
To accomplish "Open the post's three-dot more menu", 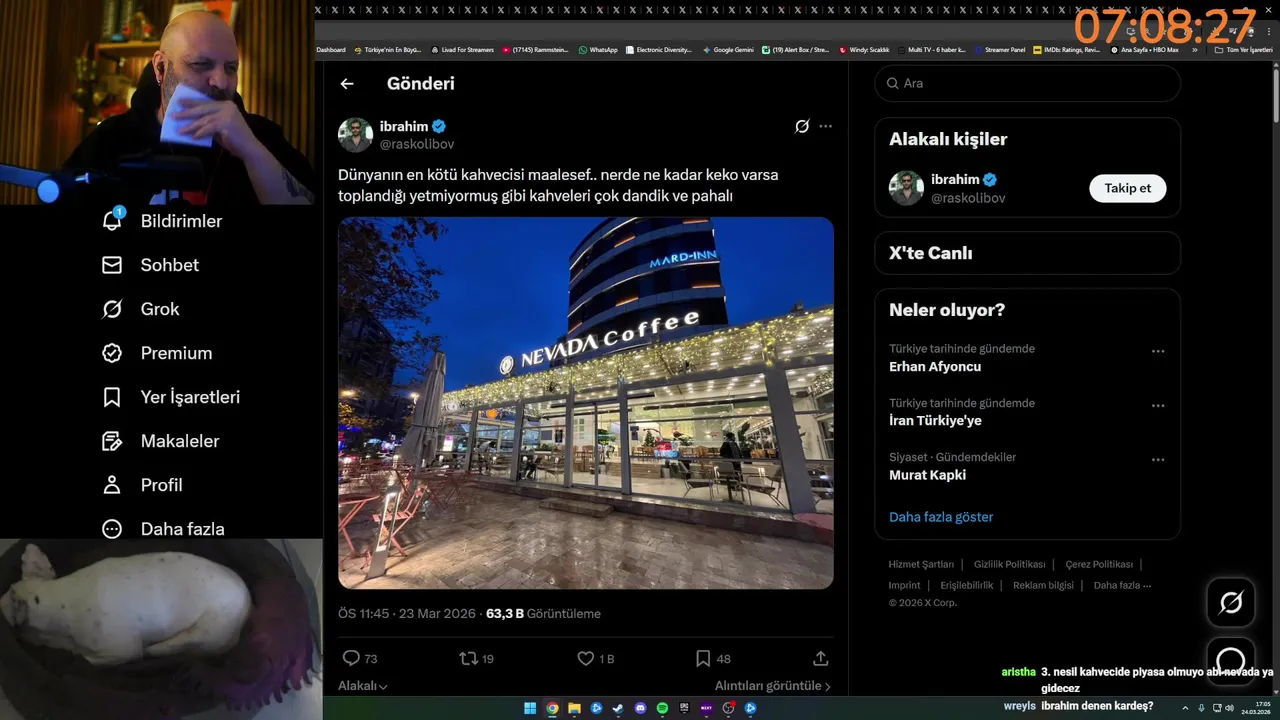I will click(x=825, y=126).
